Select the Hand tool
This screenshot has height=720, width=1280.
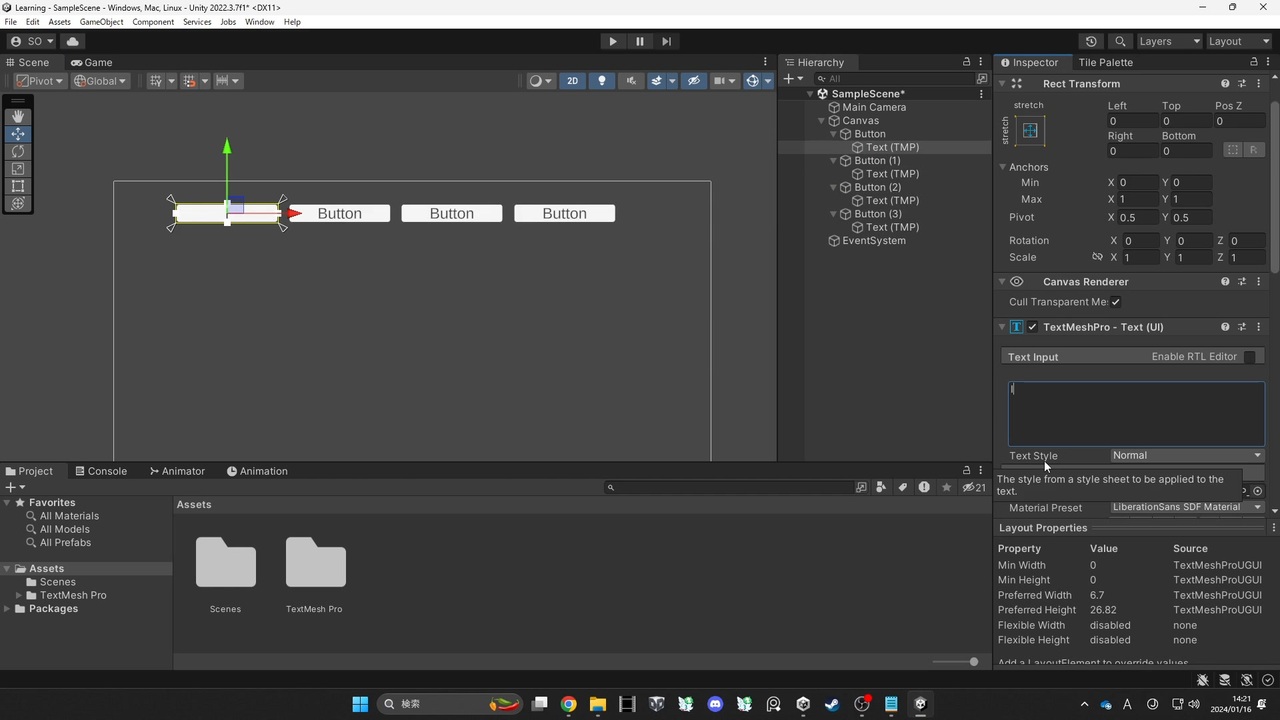pos(17,115)
